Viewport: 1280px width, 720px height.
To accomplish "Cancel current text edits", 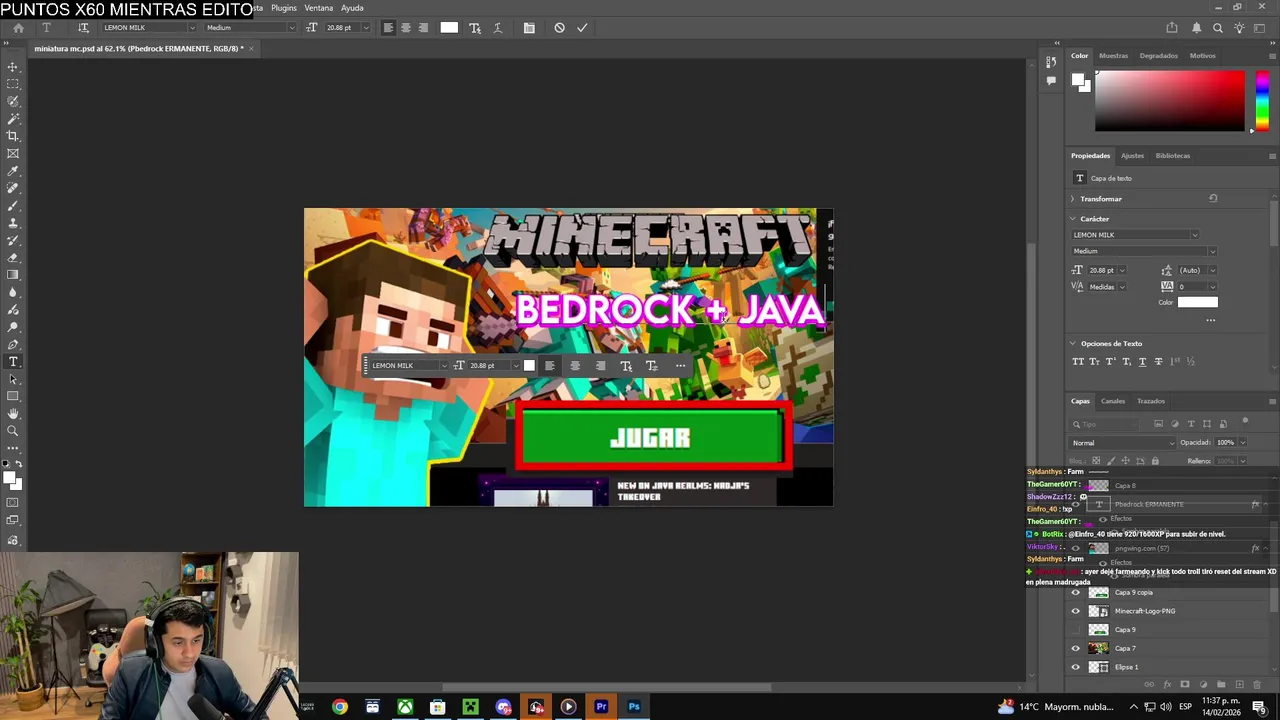I will [559, 28].
